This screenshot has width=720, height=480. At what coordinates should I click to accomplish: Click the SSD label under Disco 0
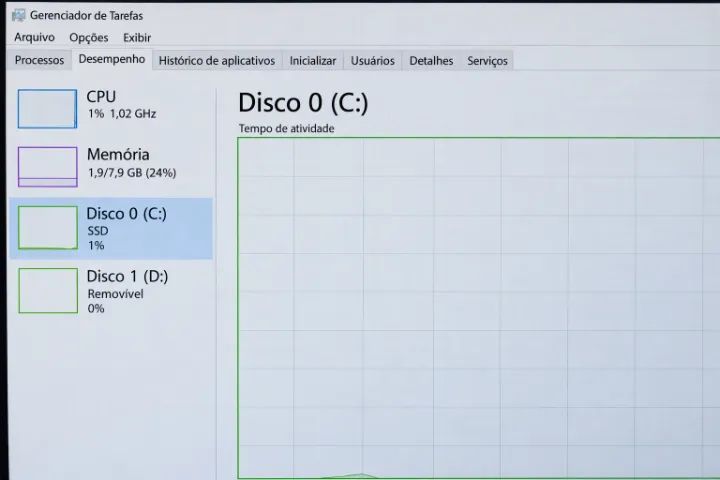click(98, 231)
